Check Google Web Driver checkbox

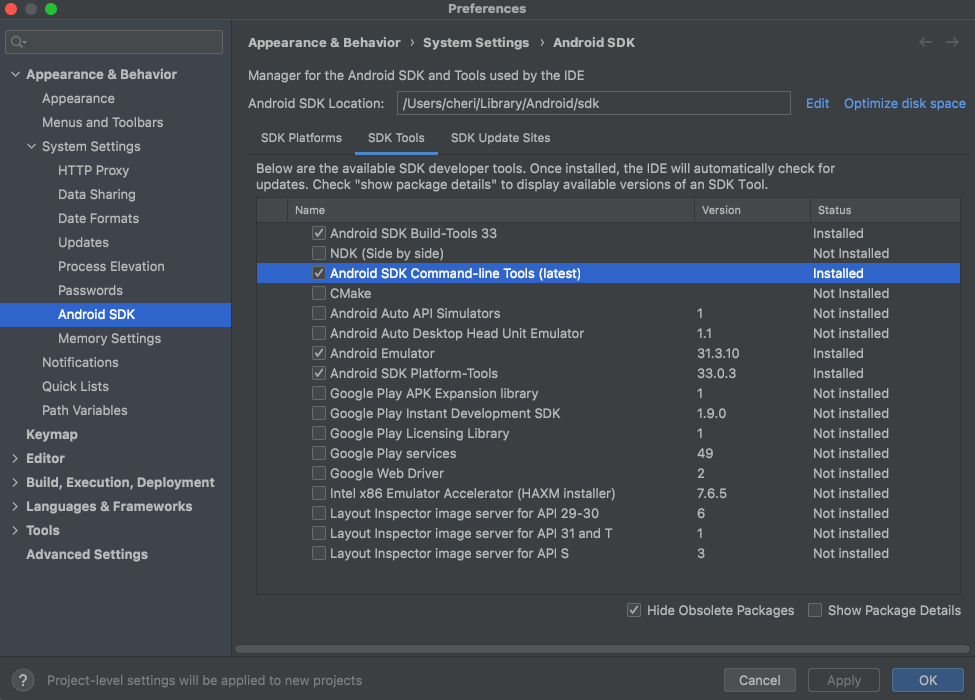click(x=319, y=473)
